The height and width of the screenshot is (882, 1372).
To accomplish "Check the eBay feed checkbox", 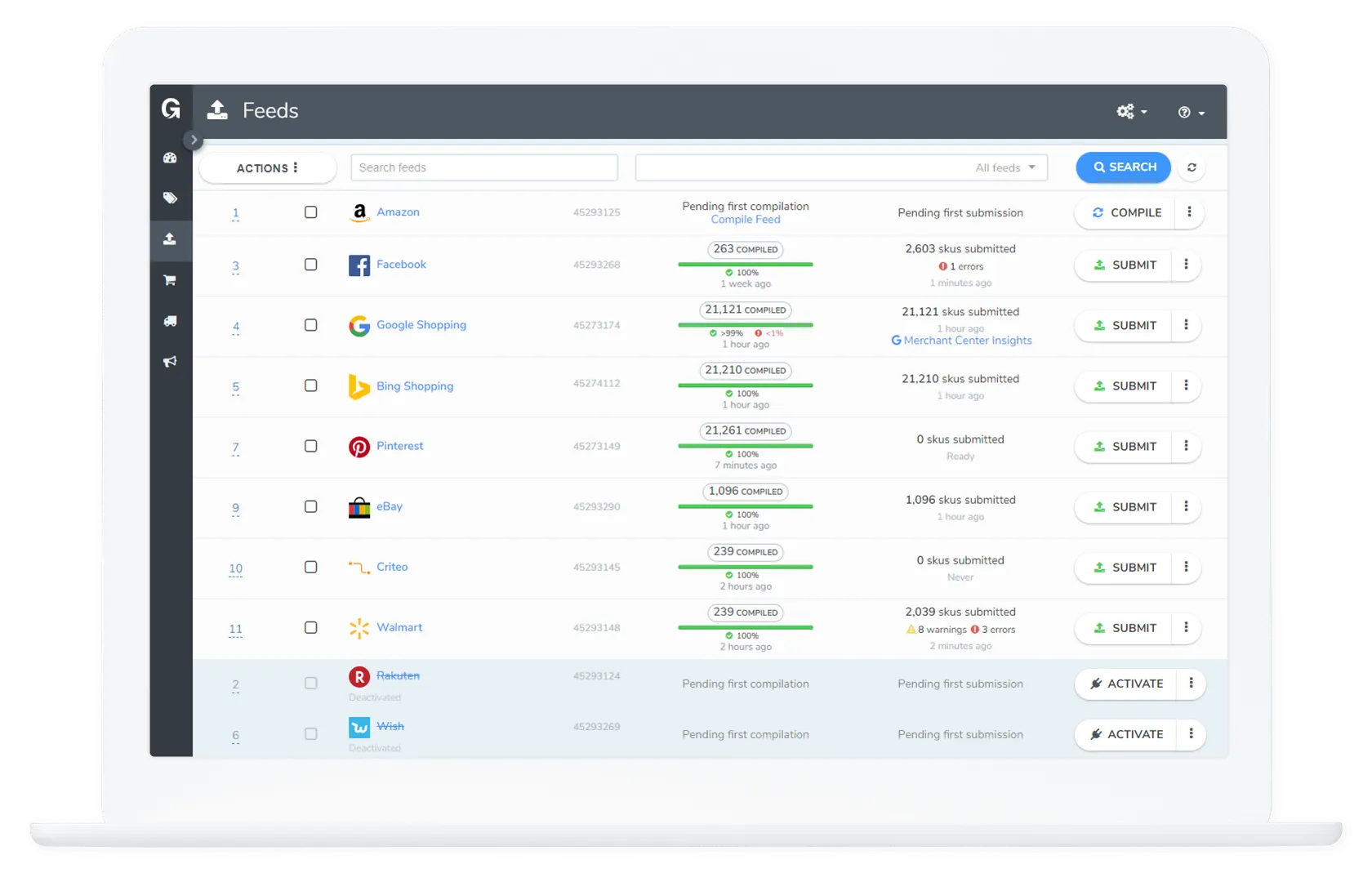I will 311,506.
